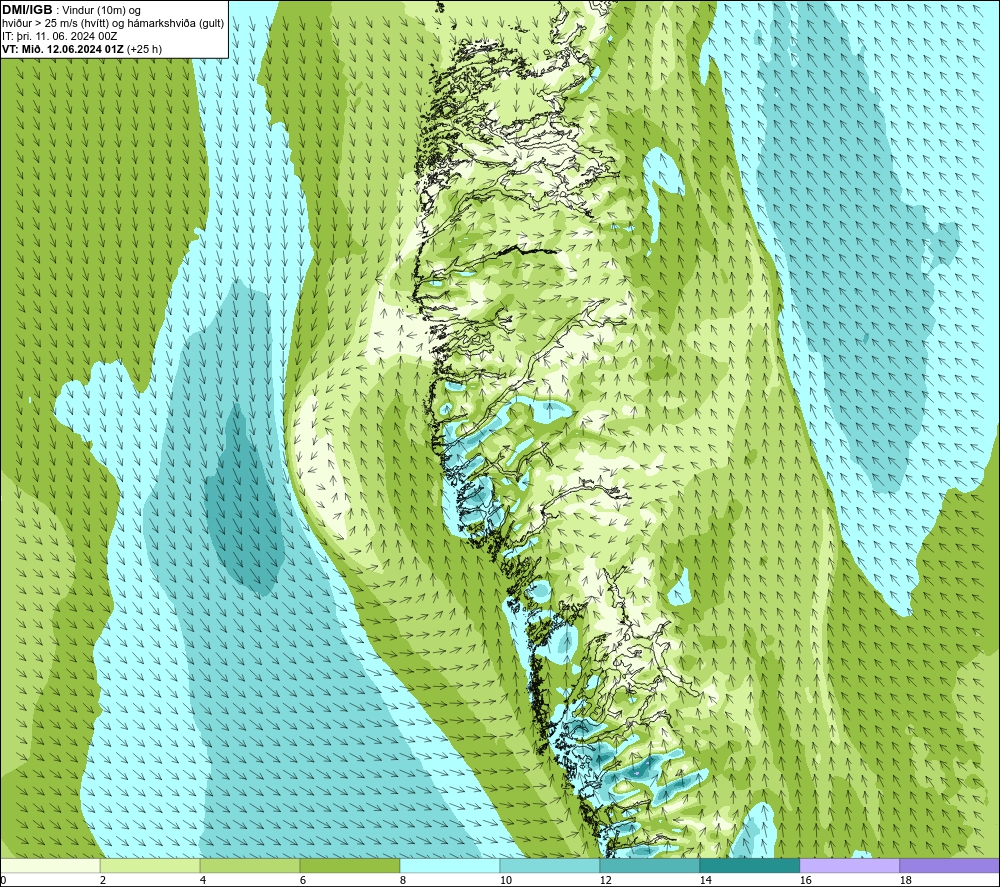Select the medium green 4–6 m/s legend swatch
1000x887 pixels.
[250, 865]
